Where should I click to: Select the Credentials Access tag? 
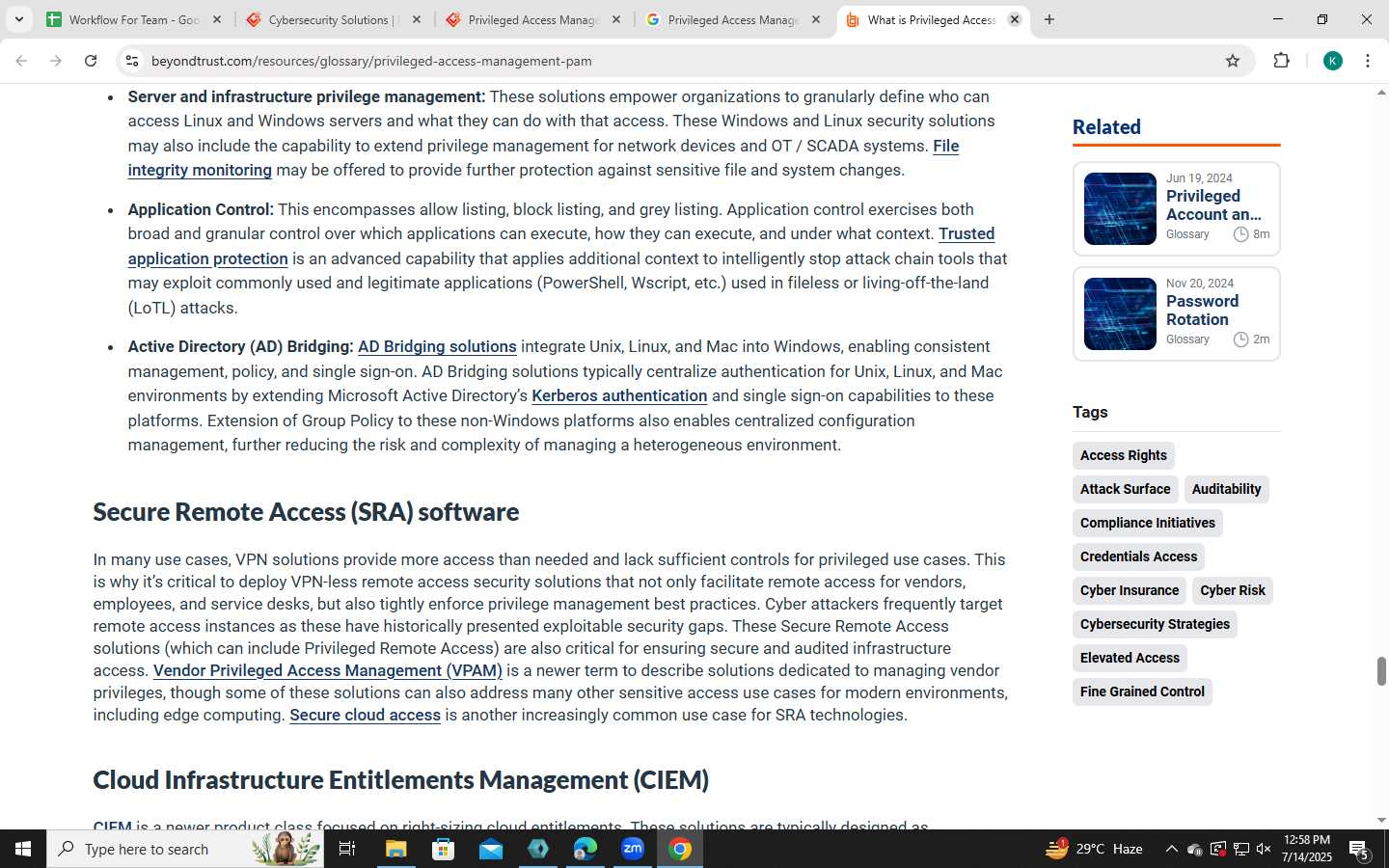pyautogui.click(x=1138, y=556)
